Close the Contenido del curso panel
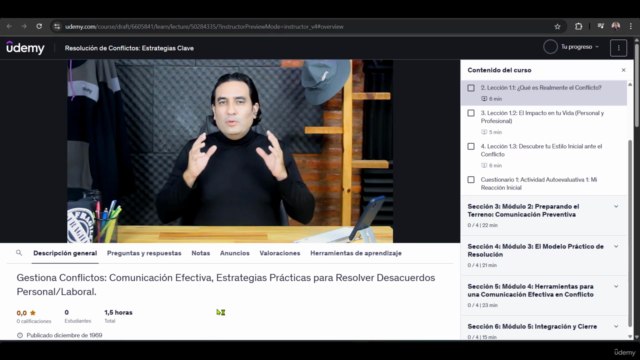Image resolution: width=640 pixels, height=360 pixels. (623, 70)
